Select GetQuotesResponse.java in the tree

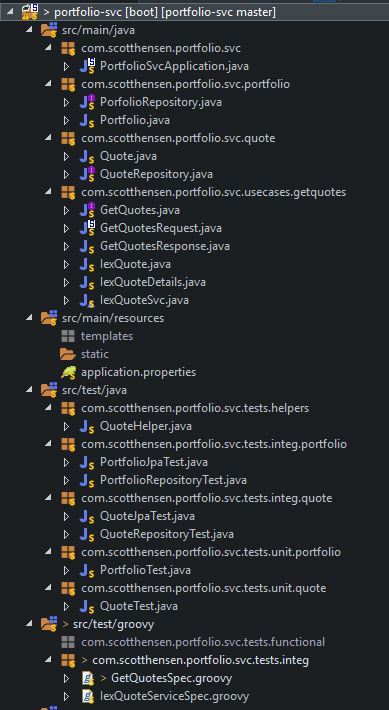tap(165, 246)
